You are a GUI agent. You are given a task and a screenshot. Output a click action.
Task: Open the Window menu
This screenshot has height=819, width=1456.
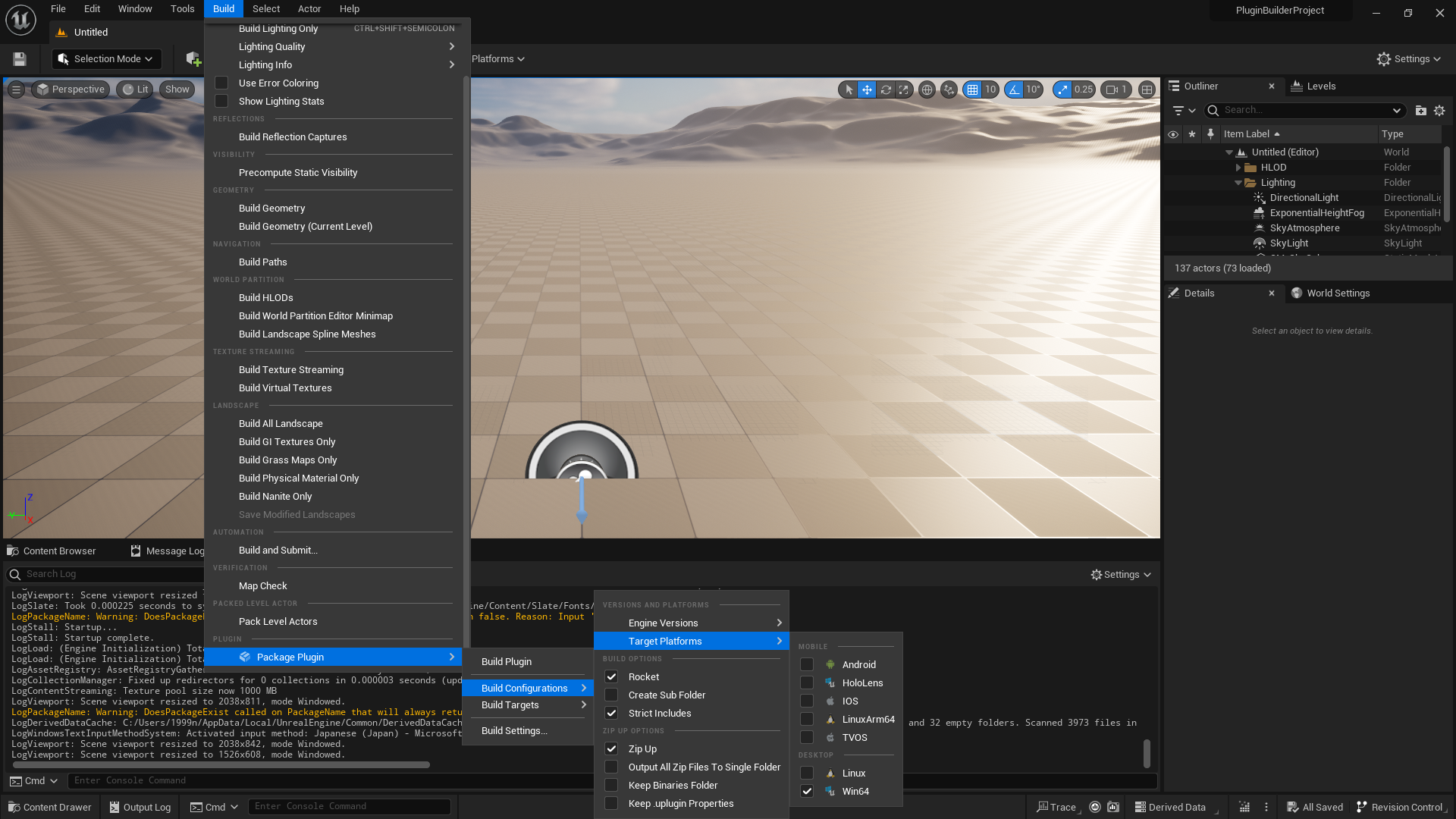point(135,8)
